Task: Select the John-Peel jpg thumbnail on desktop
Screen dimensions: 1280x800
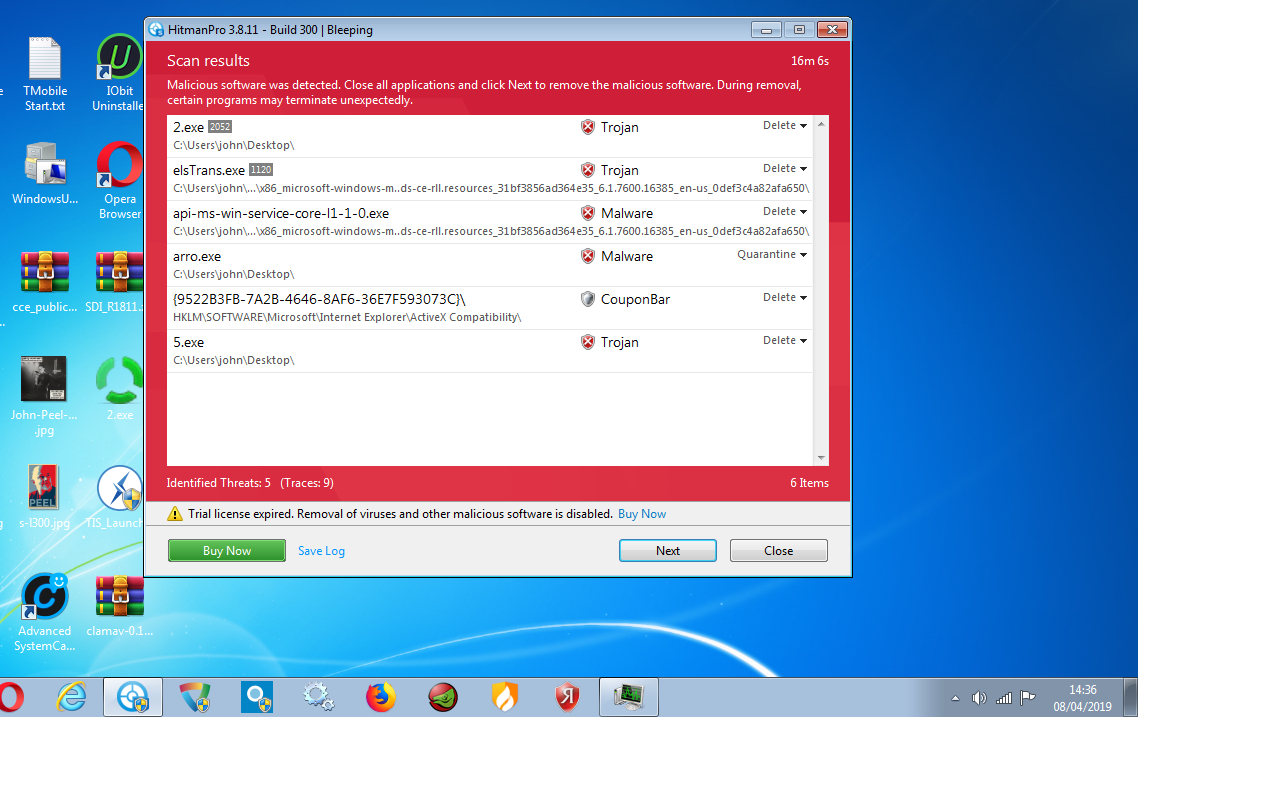Action: pos(45,396)
